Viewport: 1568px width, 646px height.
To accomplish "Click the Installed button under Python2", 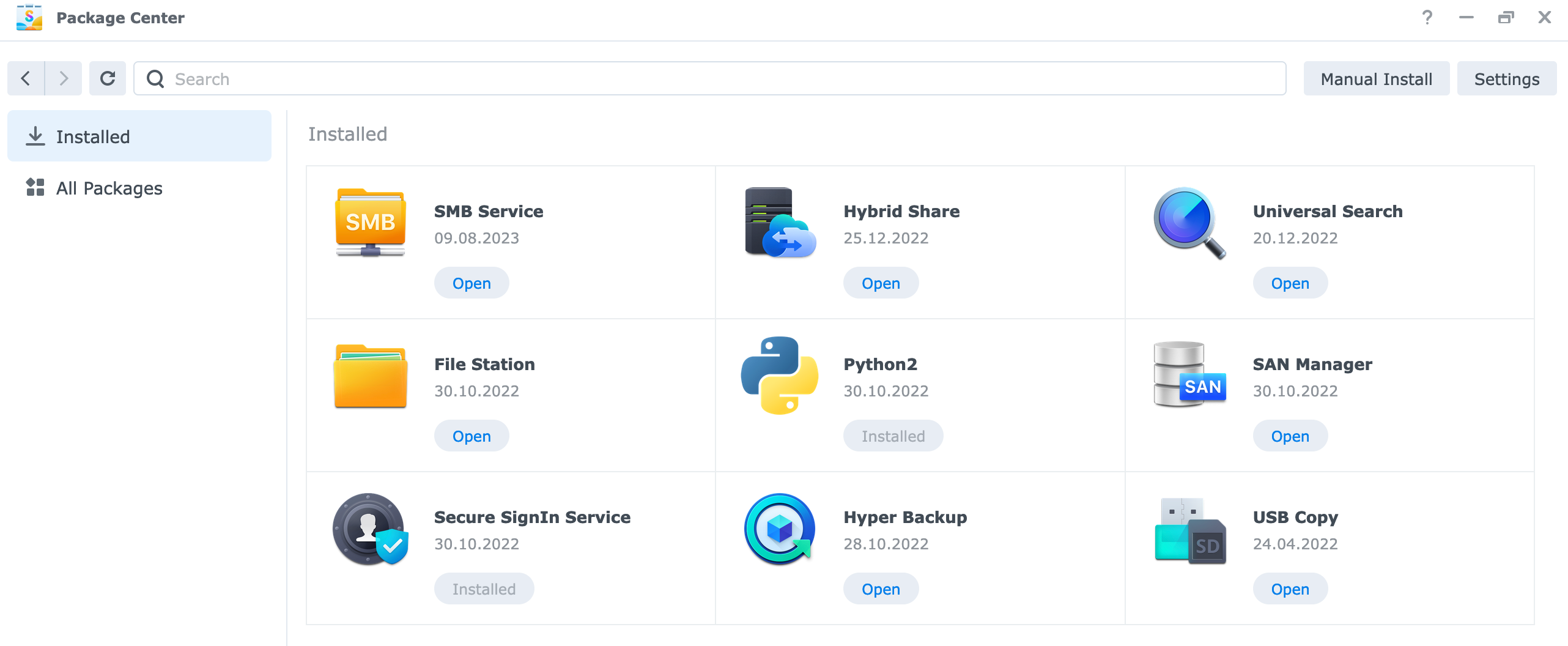I will coord(893,436).
